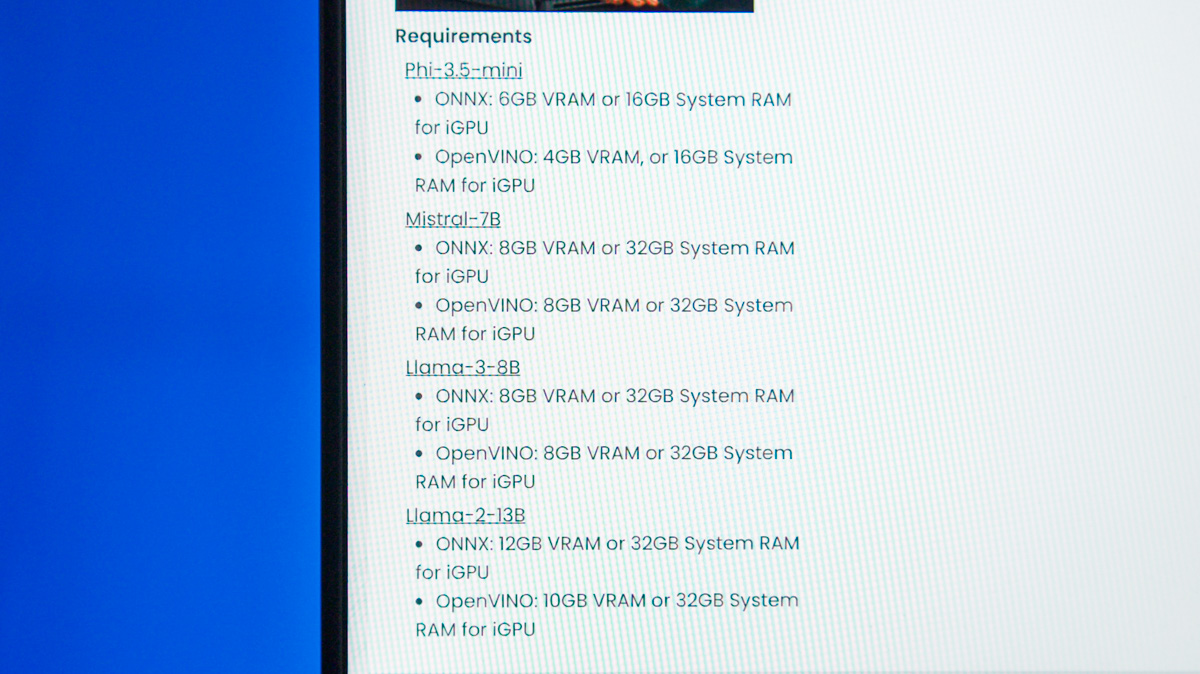
Task: Select text 'ONNX: 6GB VRAM or 16GB System RAM'
Action: (613, 100)
